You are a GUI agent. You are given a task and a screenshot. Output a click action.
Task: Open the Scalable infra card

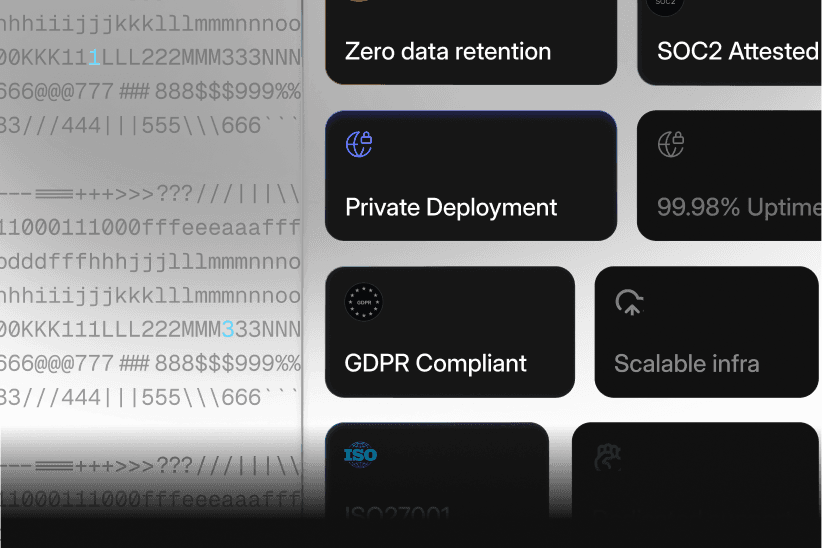pos(706,332)
